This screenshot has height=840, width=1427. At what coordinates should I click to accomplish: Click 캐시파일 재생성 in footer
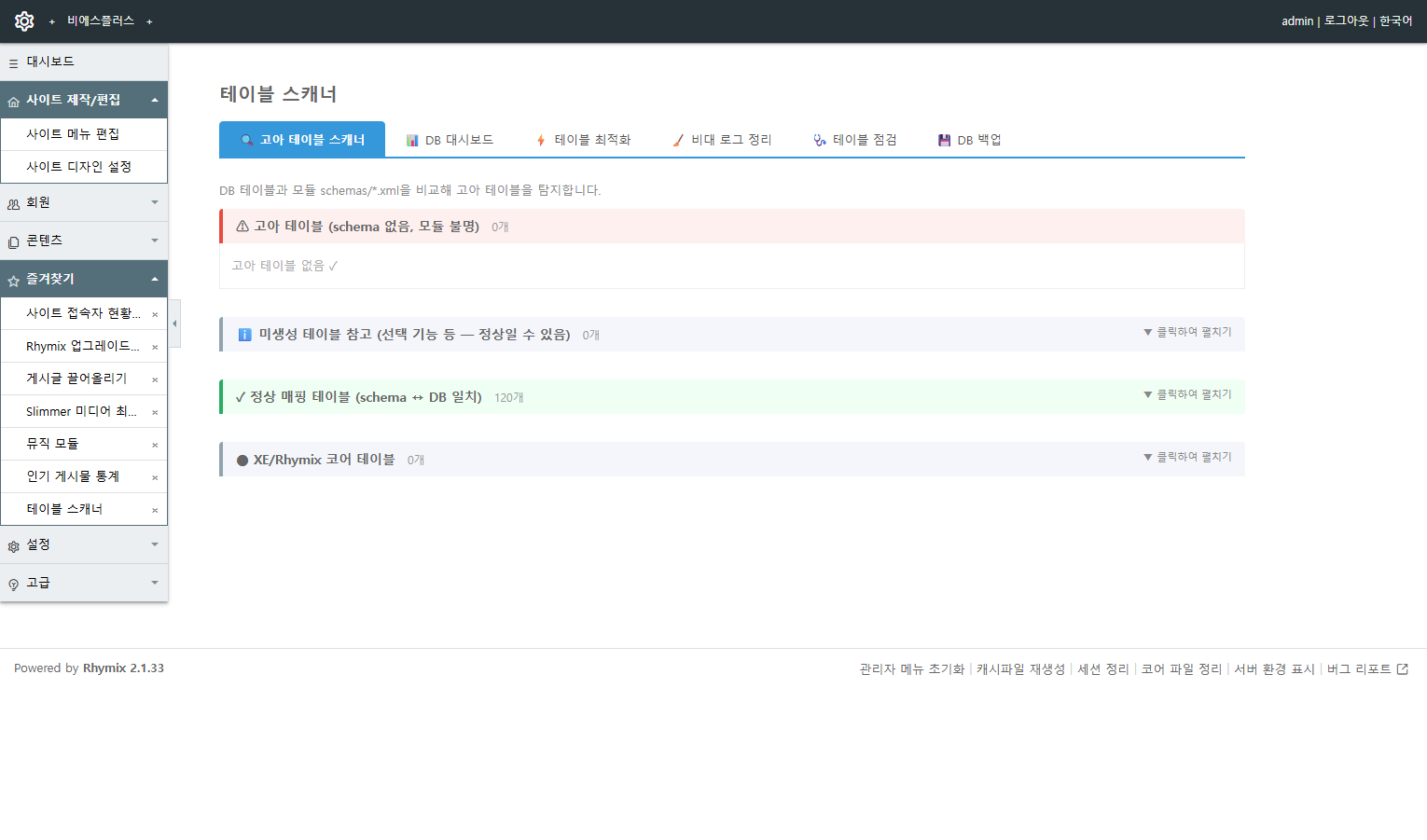1020,669
